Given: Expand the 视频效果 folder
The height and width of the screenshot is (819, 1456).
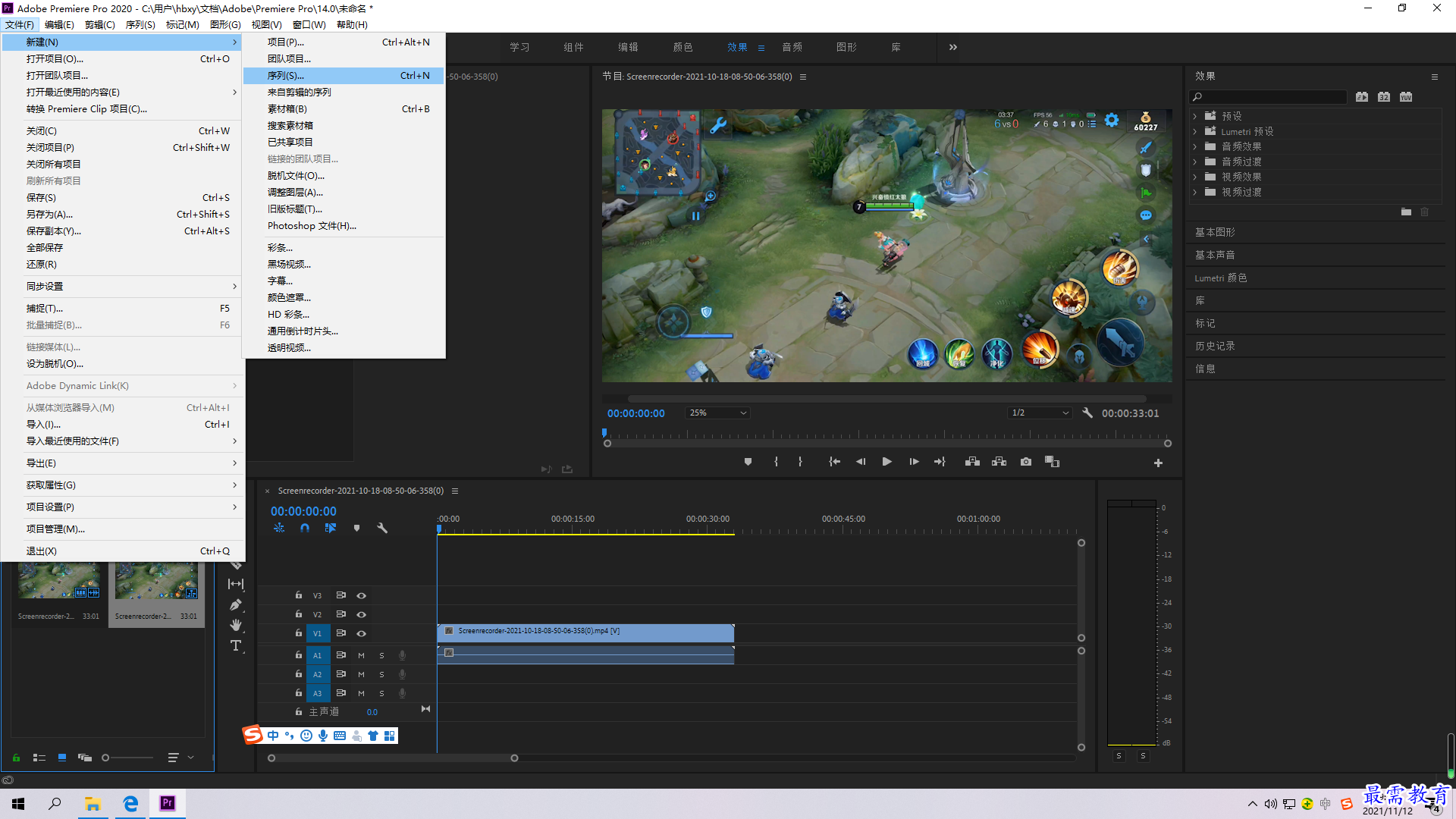Looking at the screenshot, I should (x=1195, y=177).
